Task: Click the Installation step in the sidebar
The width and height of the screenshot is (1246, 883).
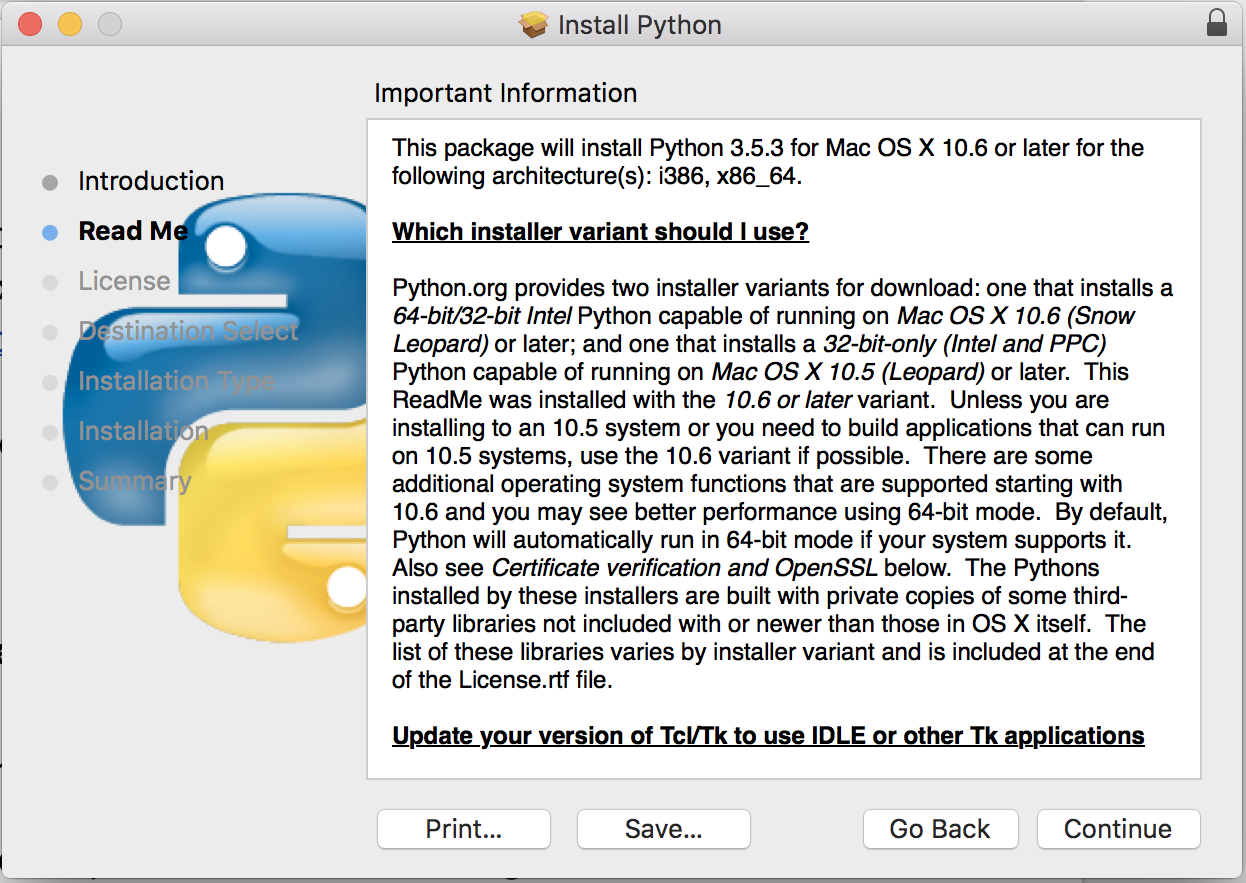Action: click(143, 431)
